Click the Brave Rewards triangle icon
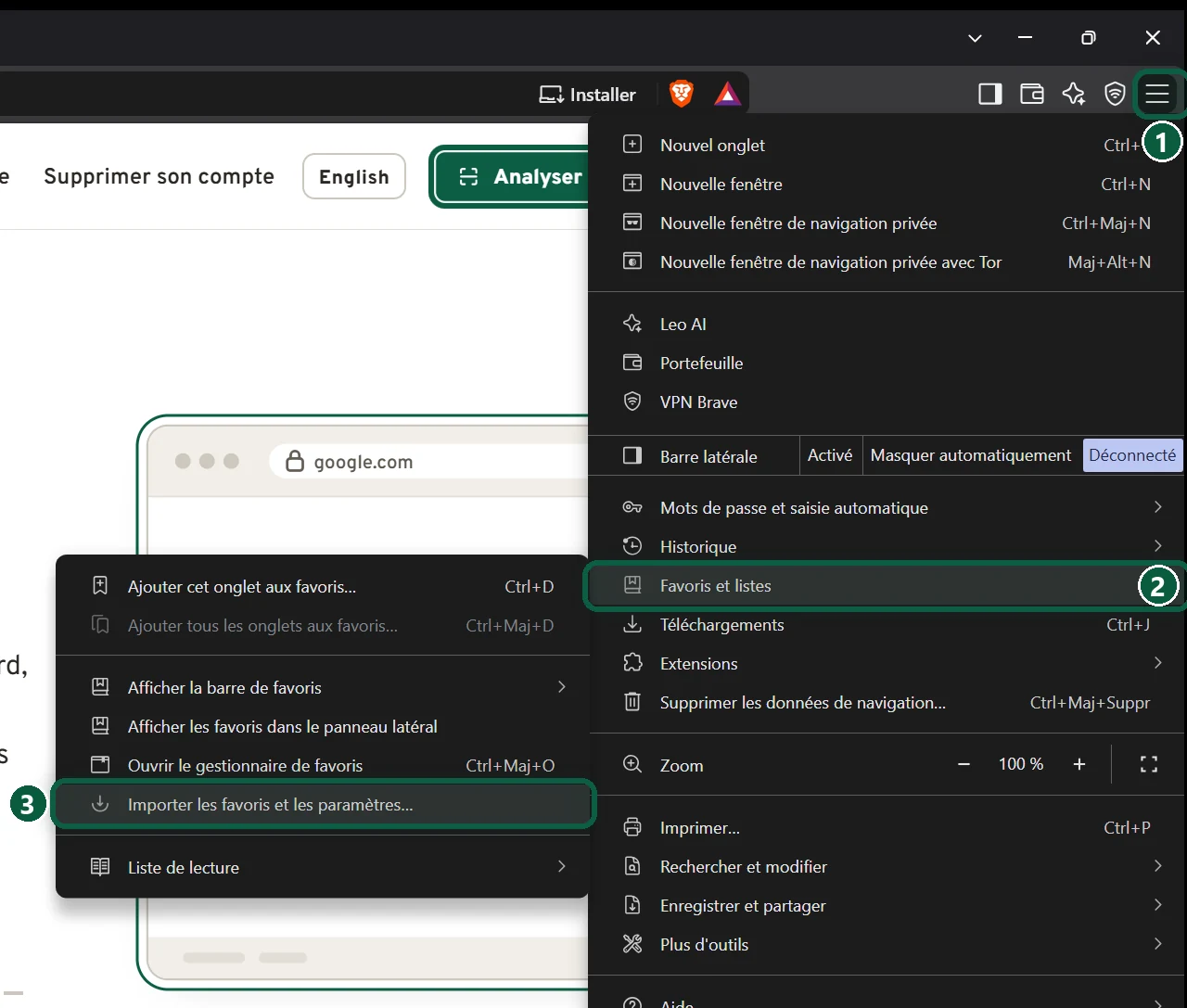 pos(727,94)
